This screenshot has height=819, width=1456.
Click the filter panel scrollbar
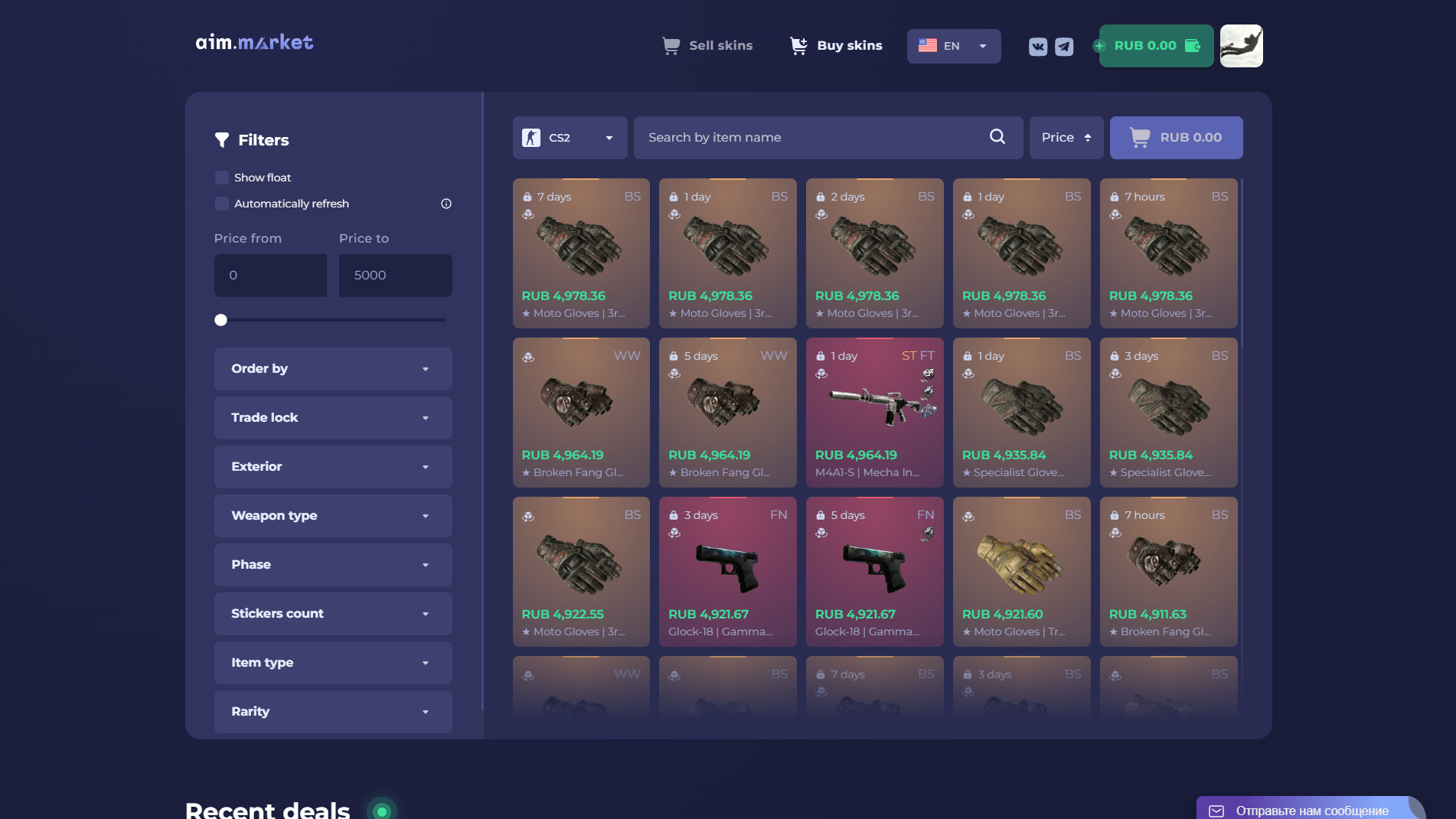coord(482,401)
